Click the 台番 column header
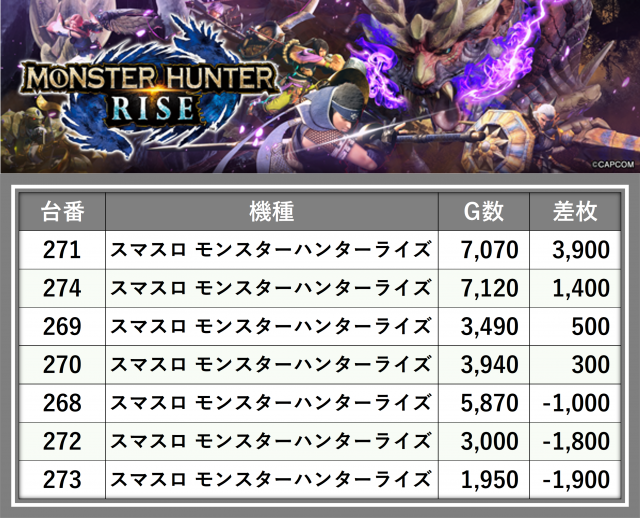Image resolution: width=640 pixels, height=518 pixels. (x=61, y=211)
